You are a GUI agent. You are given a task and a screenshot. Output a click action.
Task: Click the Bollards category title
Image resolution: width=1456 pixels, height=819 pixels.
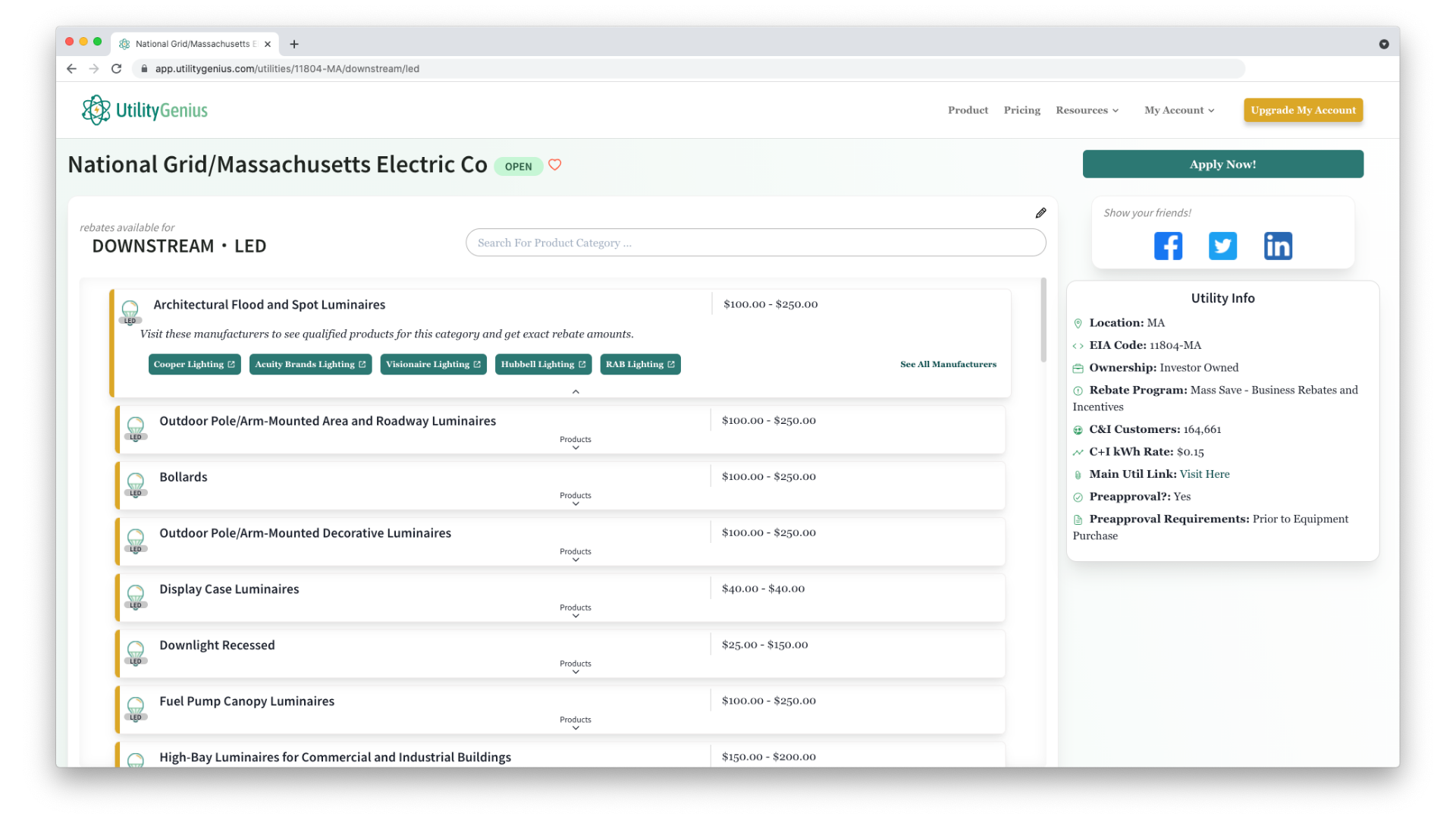click(x=183, y=477)
